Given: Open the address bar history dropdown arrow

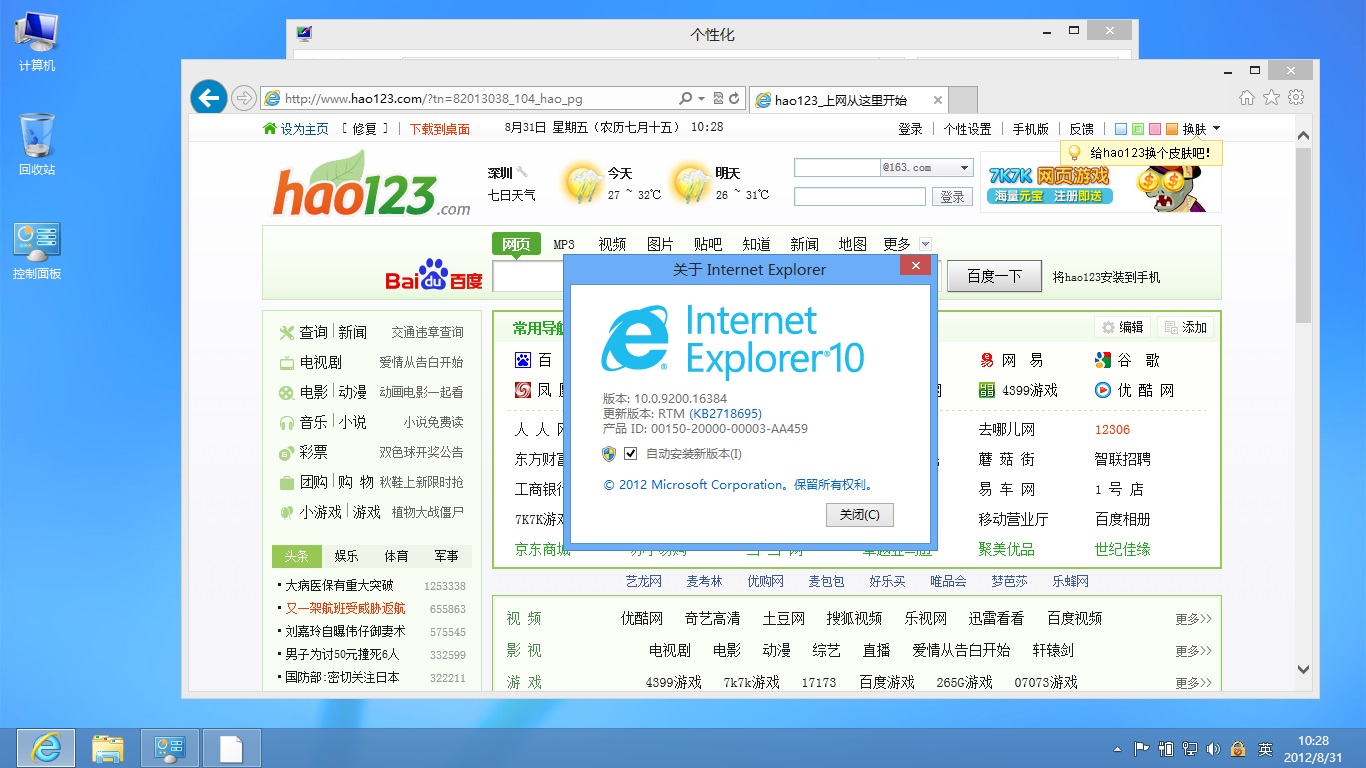Looking at the screenshot, I should tap(702, 99).
